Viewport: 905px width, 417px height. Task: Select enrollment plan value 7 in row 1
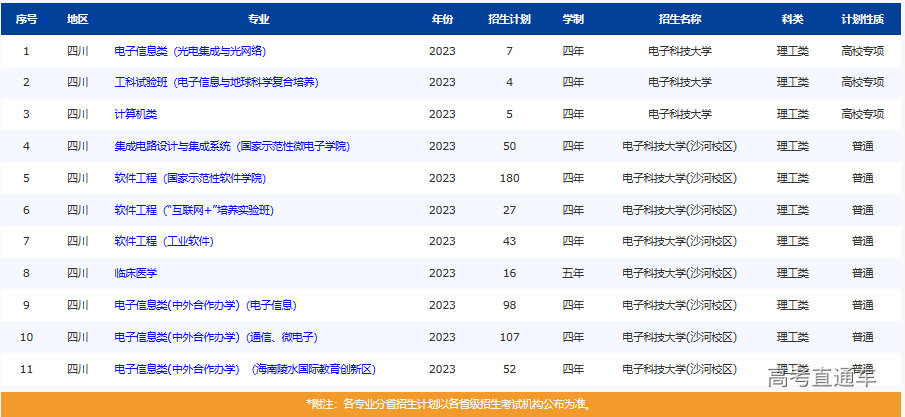[x=509, y=51]
